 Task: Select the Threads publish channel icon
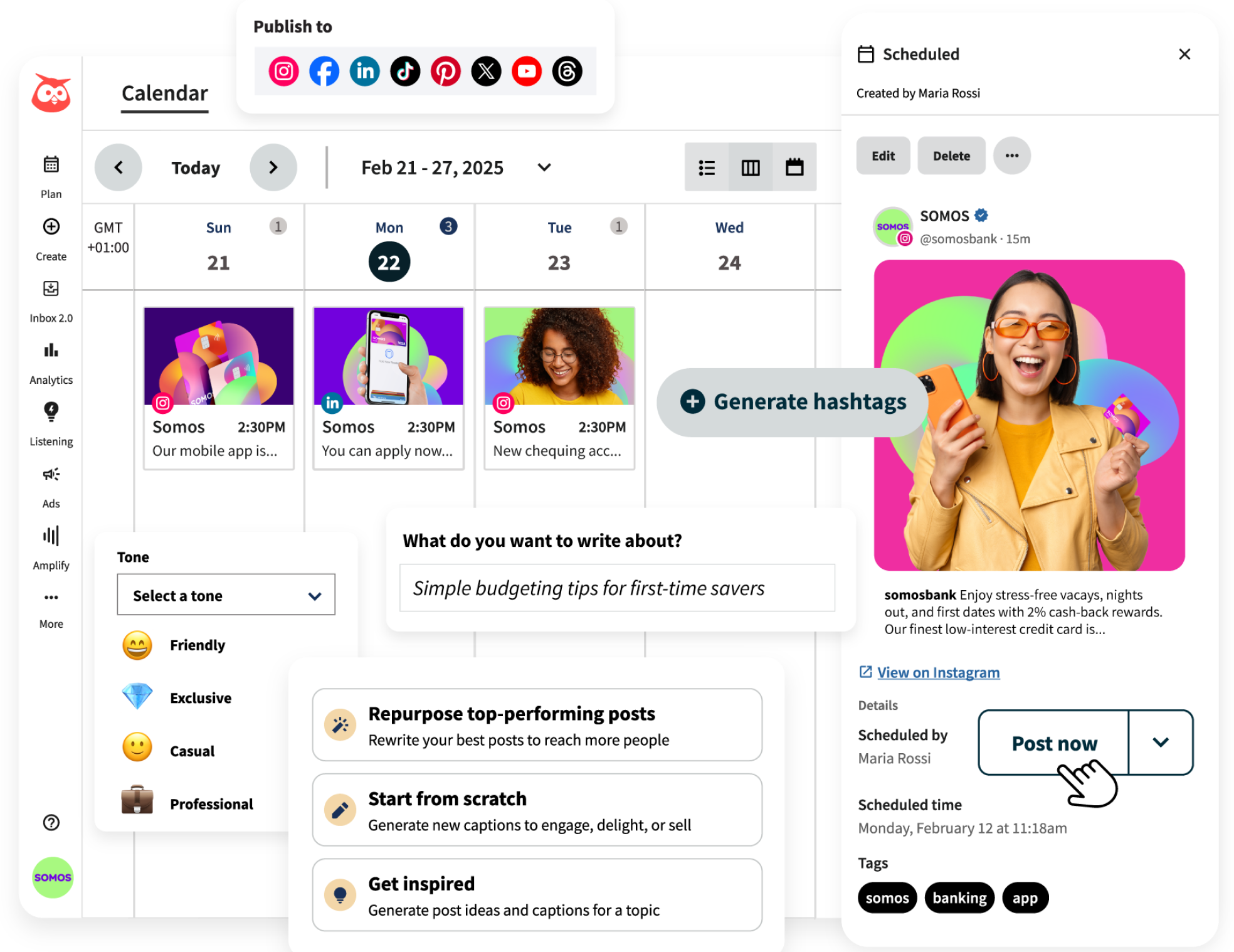point(566,71)
